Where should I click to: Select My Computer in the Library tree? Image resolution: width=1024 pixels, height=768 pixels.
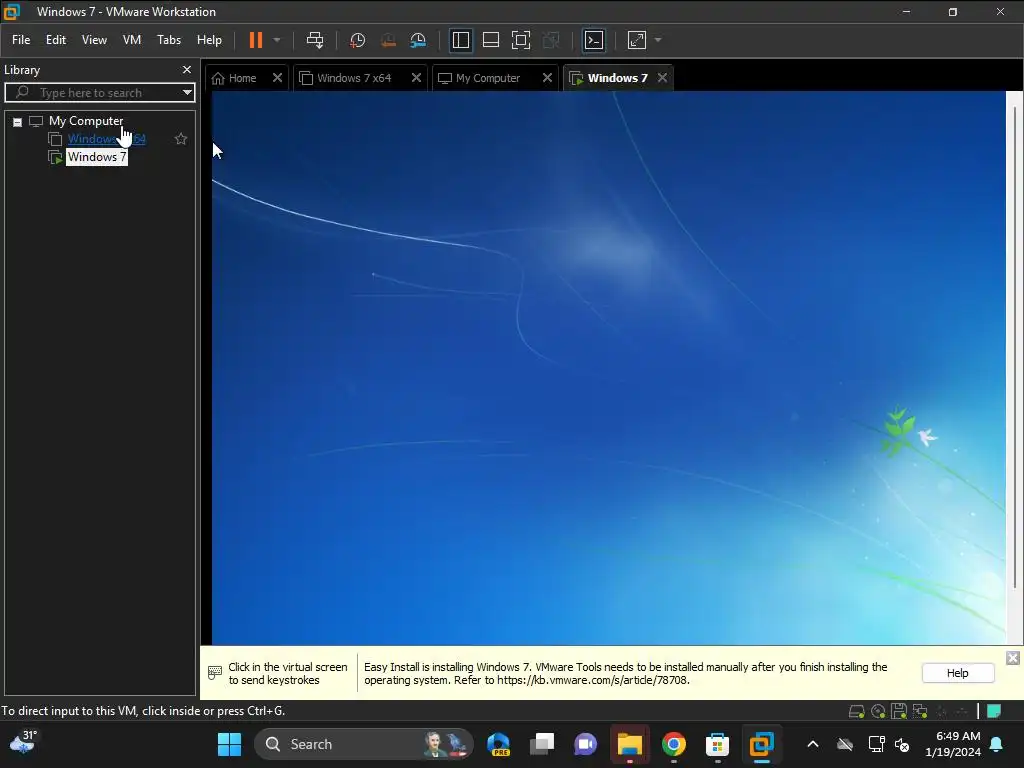[x=86, y=121]
